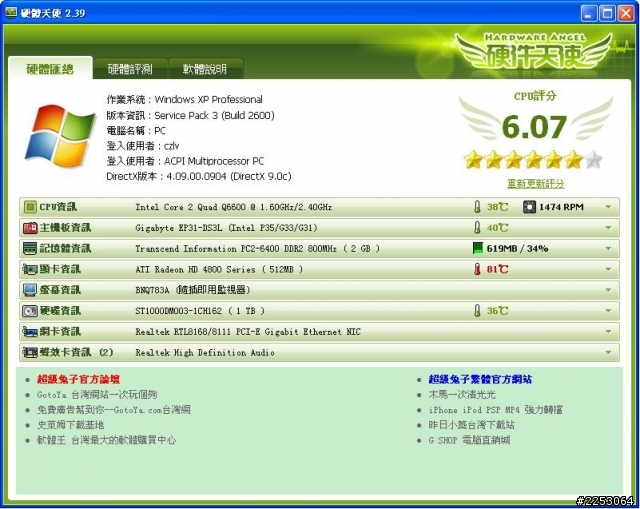Click the 81℃ graphics temperature value
This screenshot has height=509, width=640.
tap(498, 269)
